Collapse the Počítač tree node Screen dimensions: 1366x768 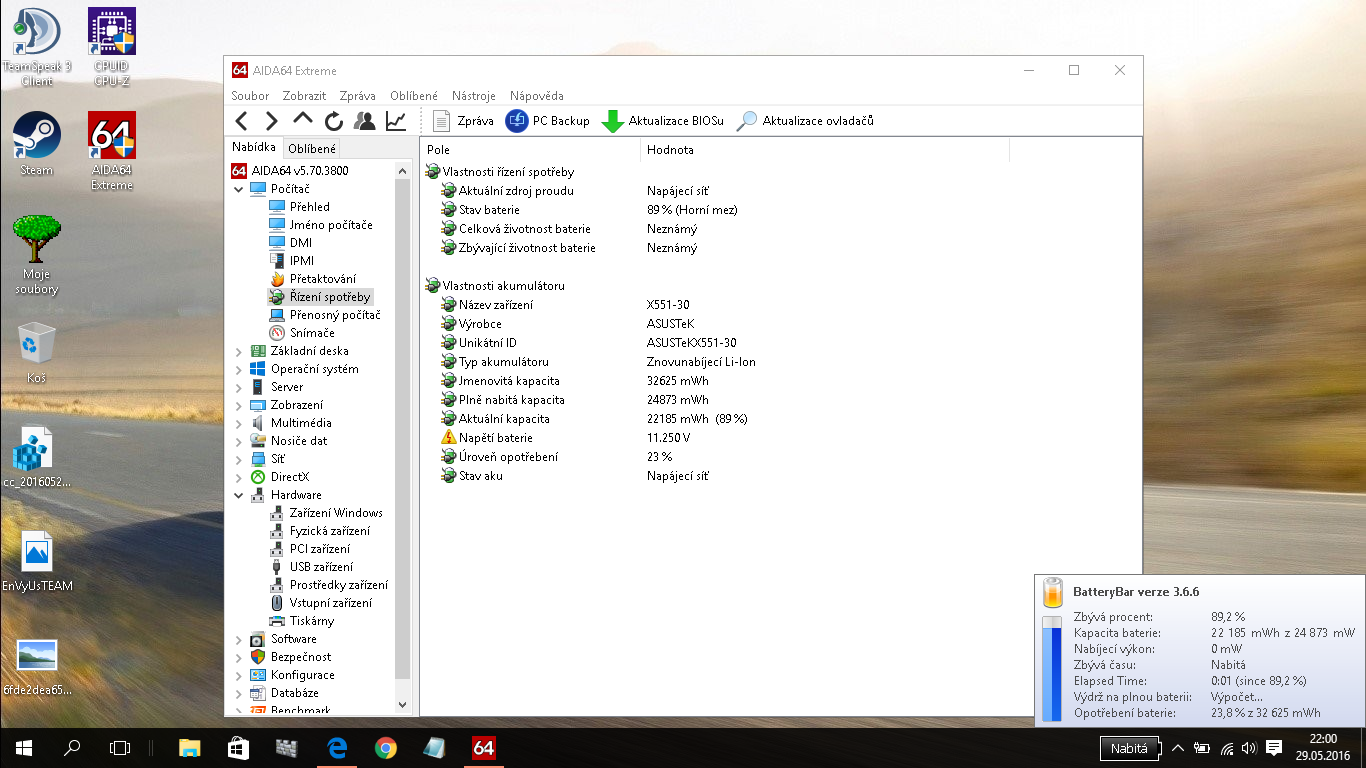click(x=239, y=189)
